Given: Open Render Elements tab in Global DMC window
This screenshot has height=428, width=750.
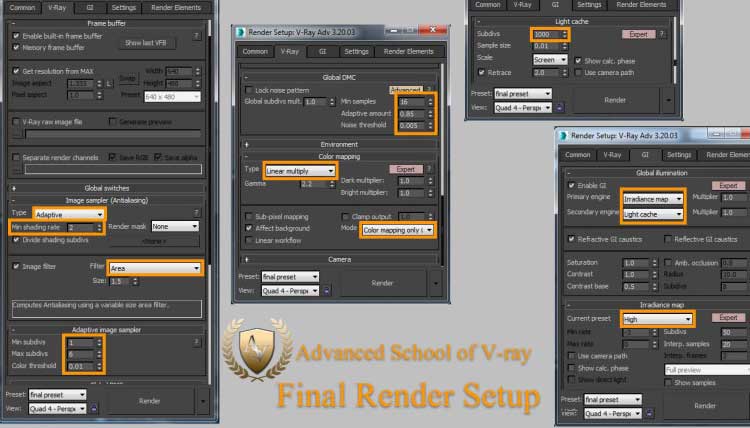Looking at the screenshot, I should (x=408, y=51).
